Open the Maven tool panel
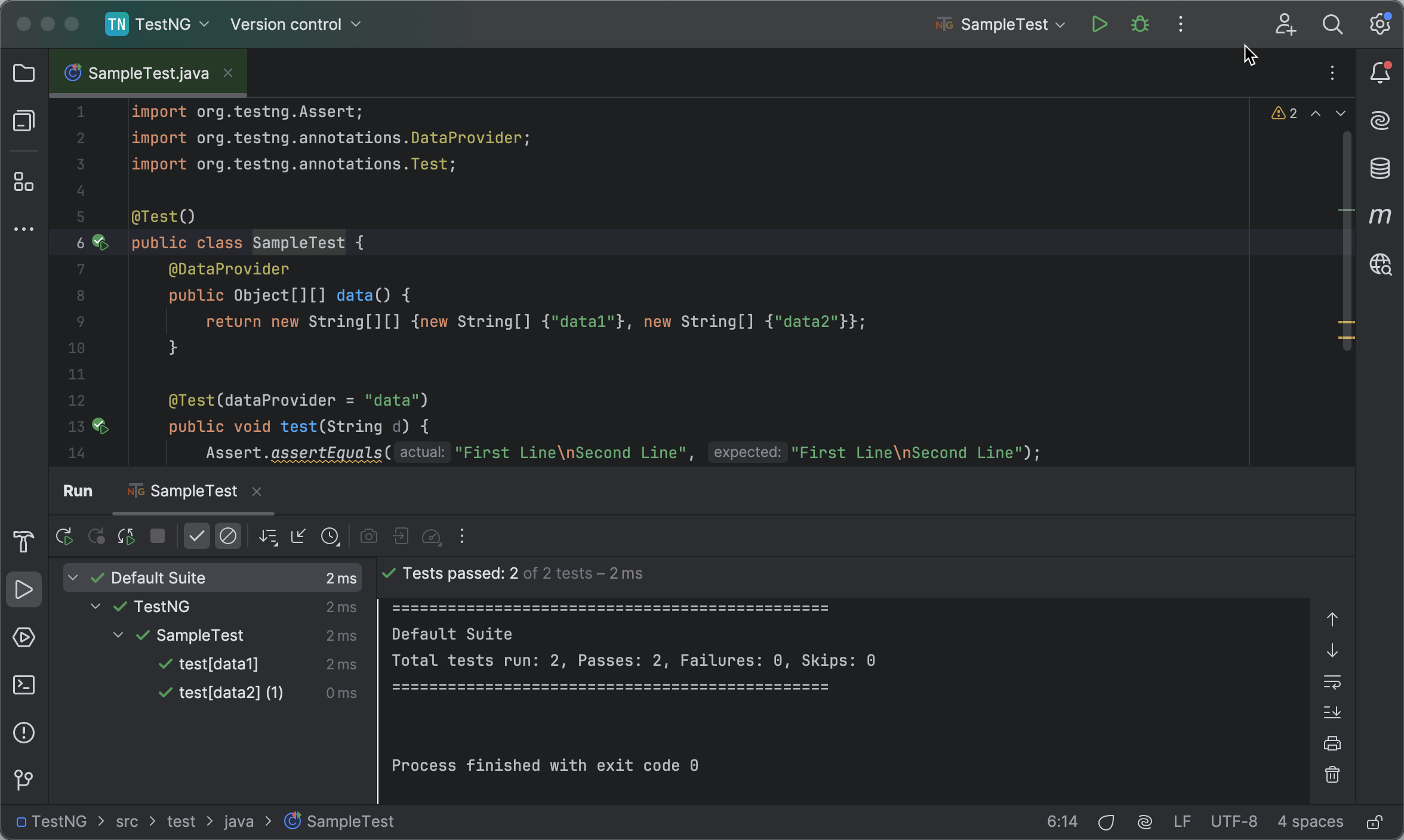The image size is (1404, 840). point(1381,216)
